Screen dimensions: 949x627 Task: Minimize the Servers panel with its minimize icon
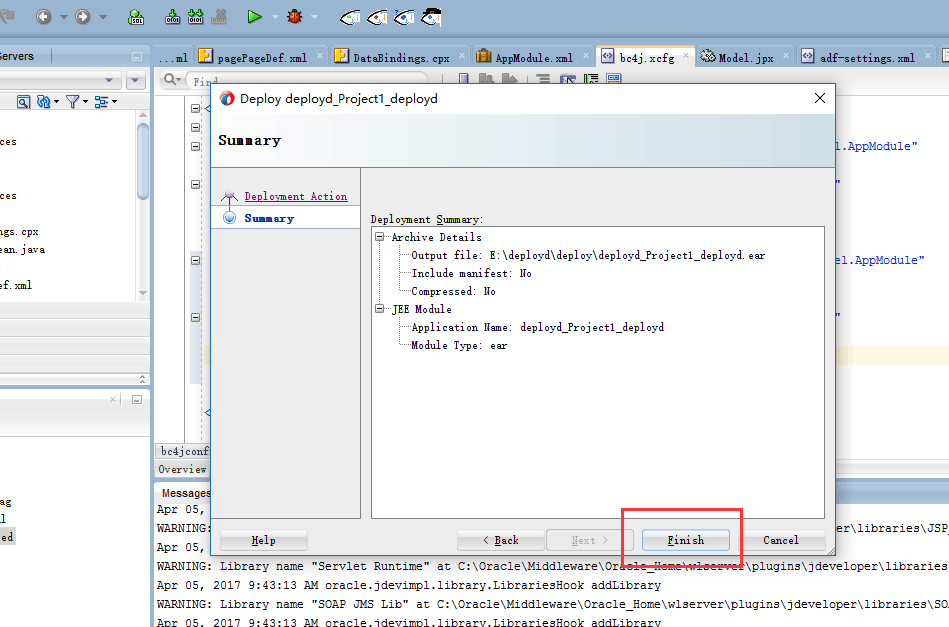[137, 57]
